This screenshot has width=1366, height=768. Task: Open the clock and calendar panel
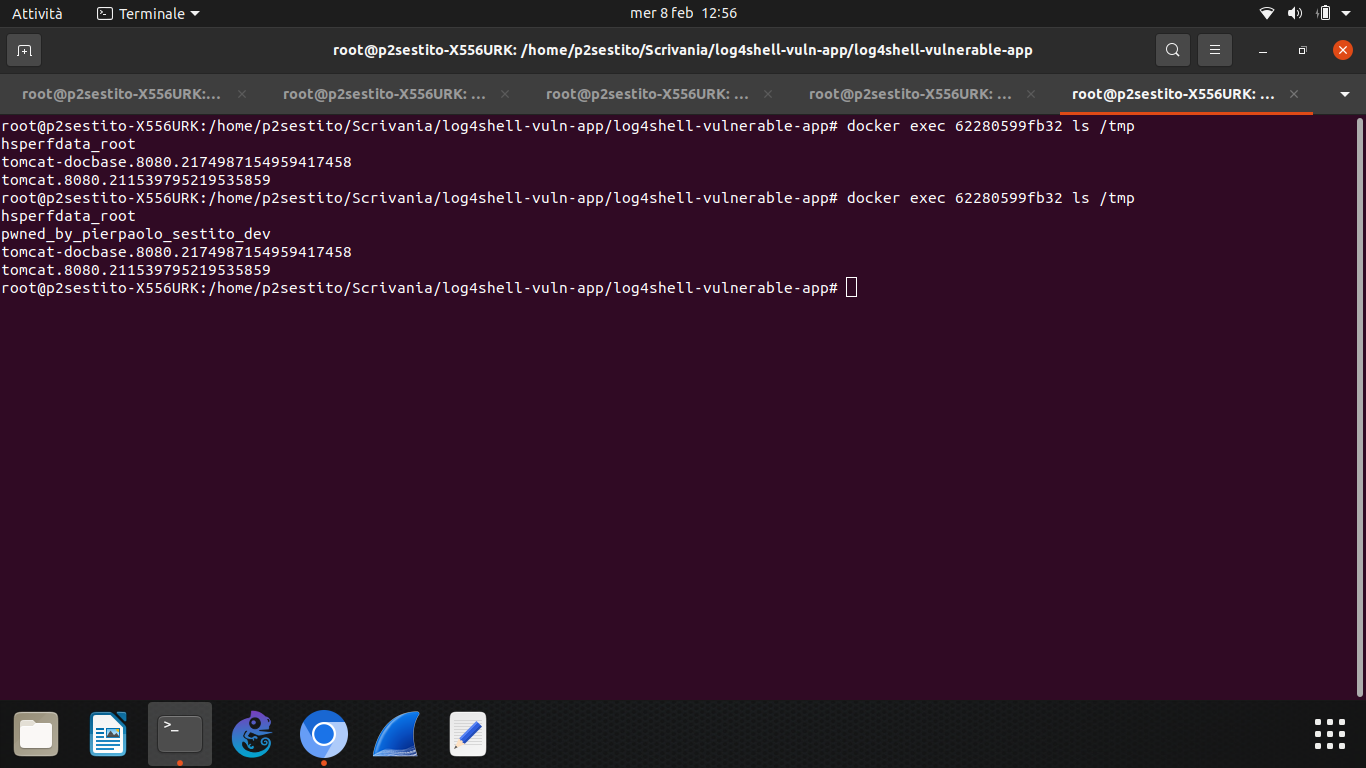683,13
